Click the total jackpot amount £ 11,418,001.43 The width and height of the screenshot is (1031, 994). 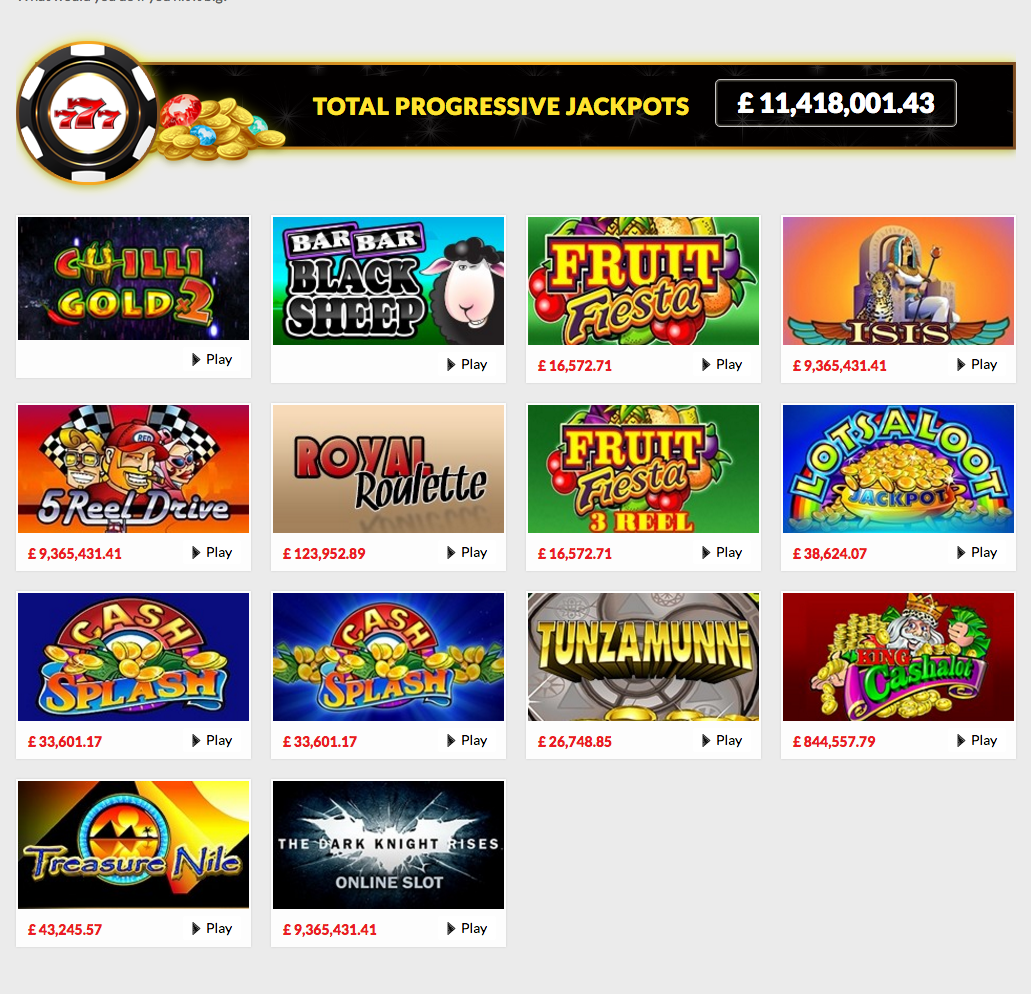(x=836, y=103)
